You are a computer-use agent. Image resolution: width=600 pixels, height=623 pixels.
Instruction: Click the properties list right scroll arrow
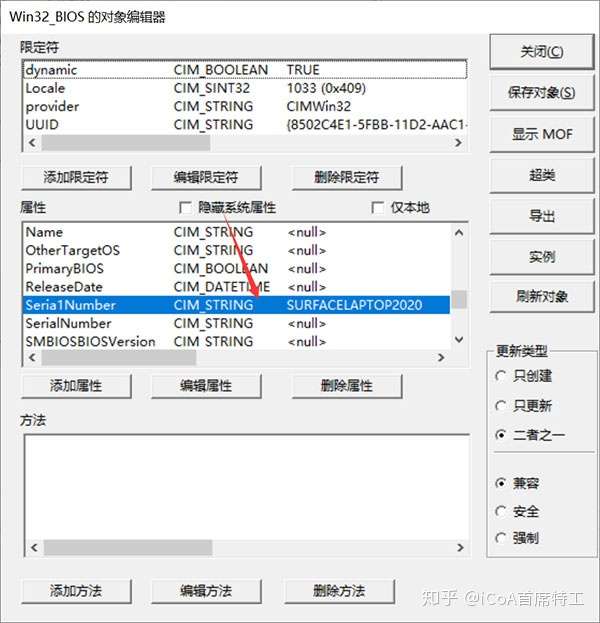441,357
